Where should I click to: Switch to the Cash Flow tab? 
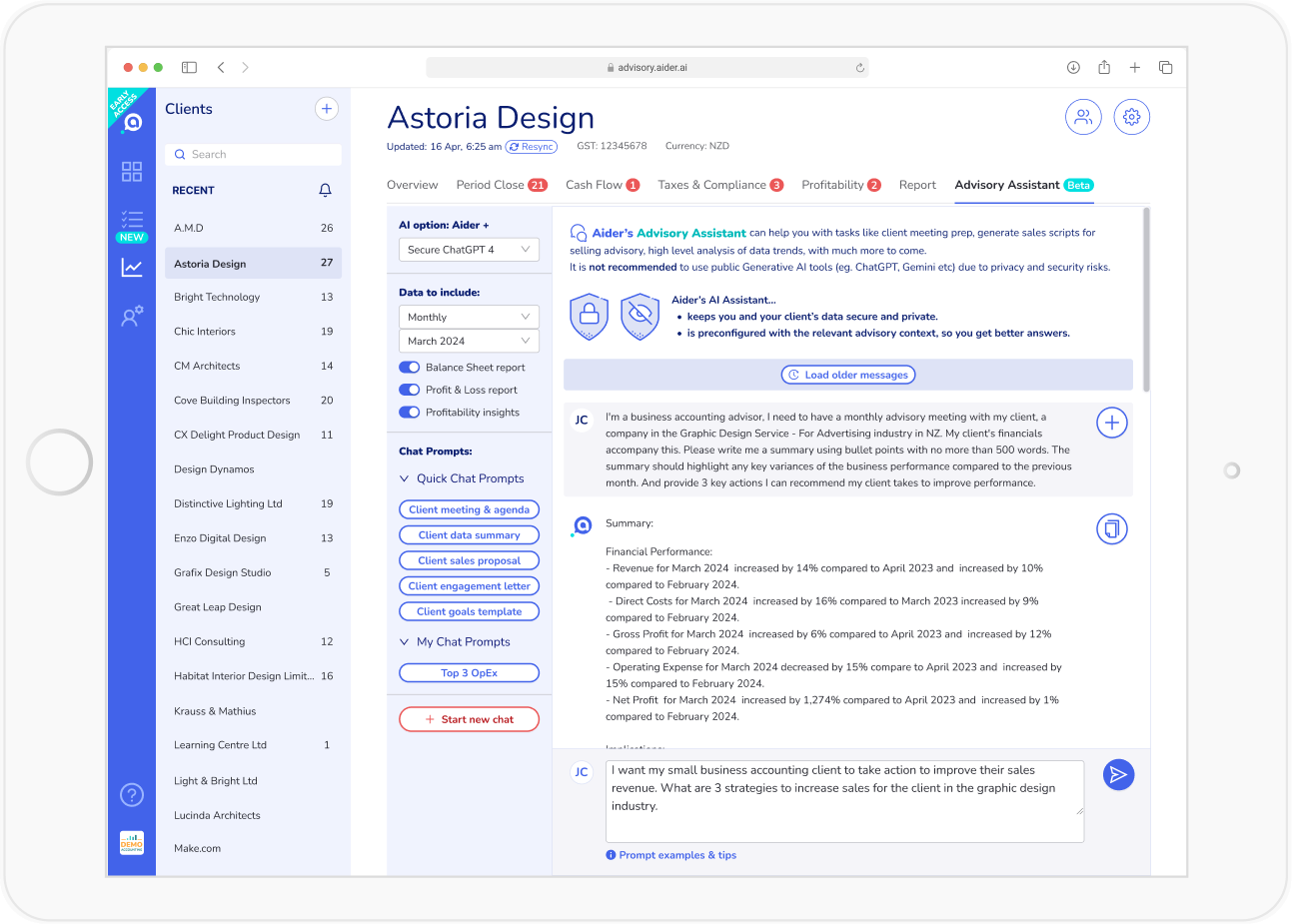pos(597,185)
